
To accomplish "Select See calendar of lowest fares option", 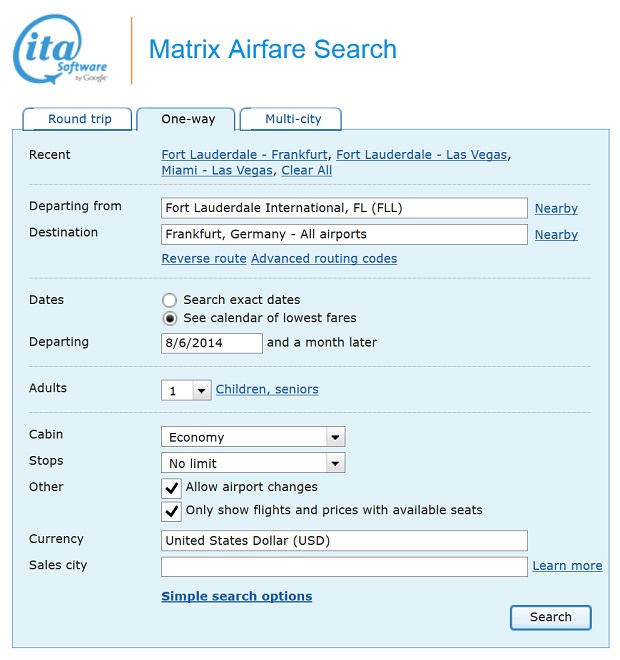I will (x=169, y=319).
